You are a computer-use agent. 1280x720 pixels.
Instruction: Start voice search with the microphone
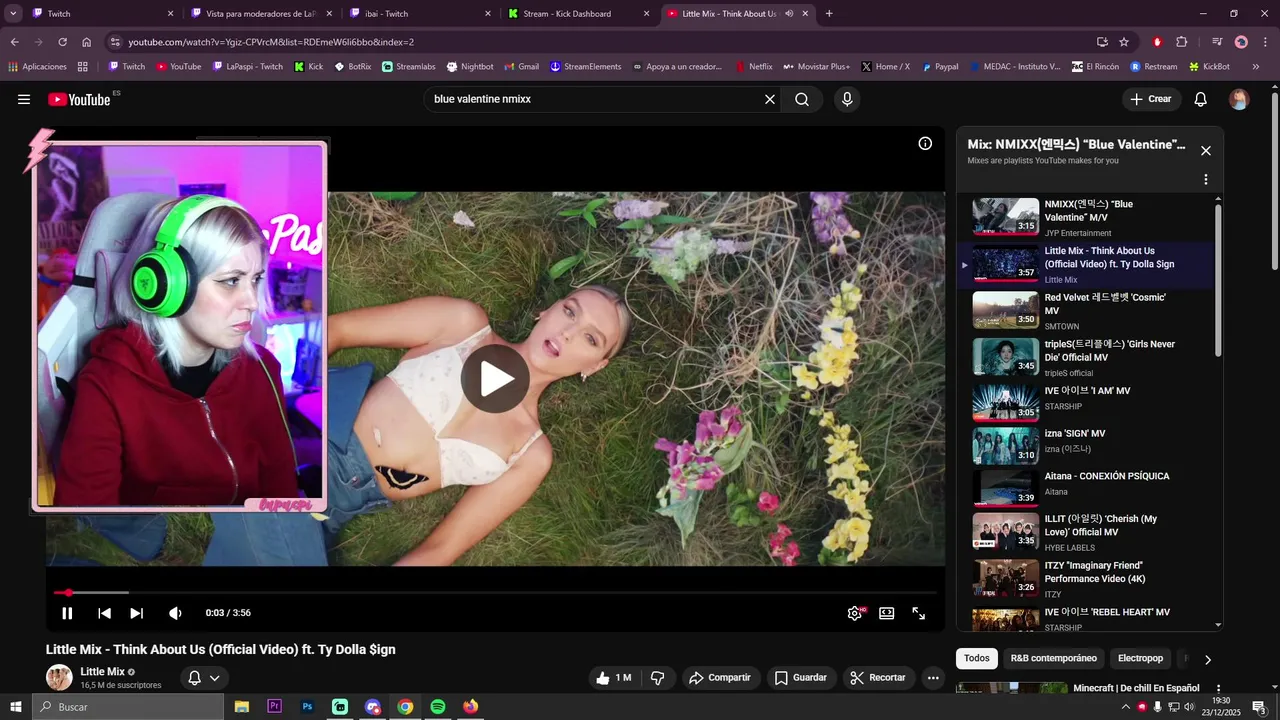point(847,99)
